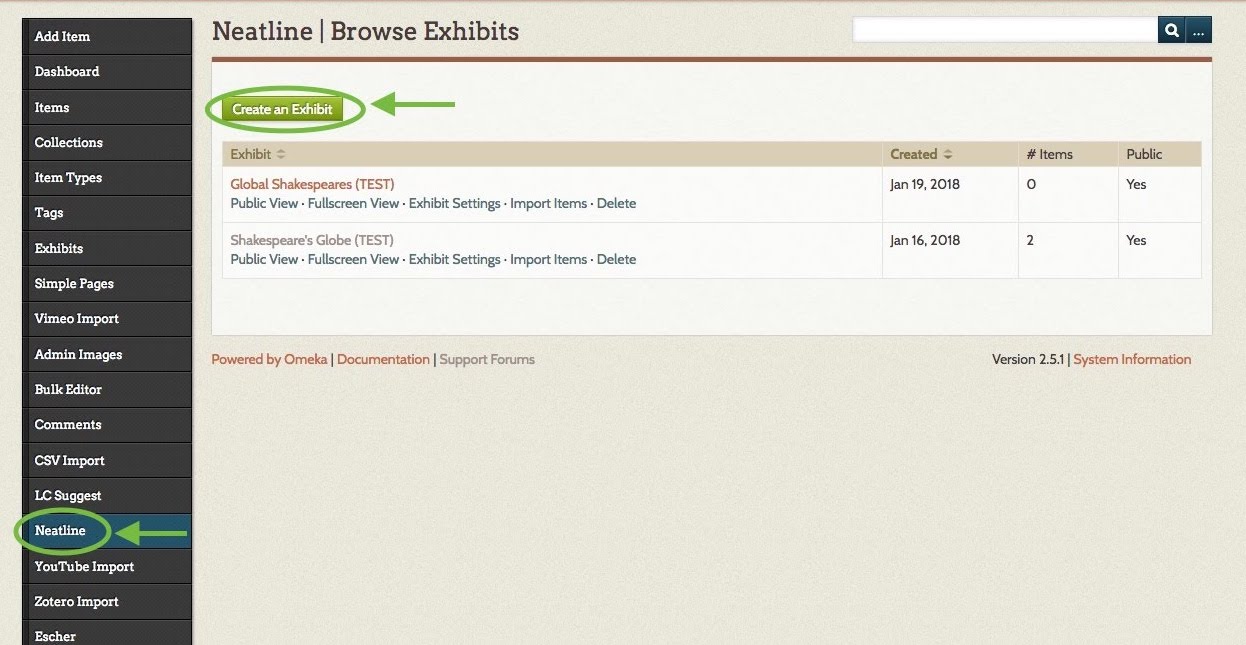This screenshot has height=645, width=1246.
Task: Click Import Items for Global Shakespeares
Action: (548, 203)
